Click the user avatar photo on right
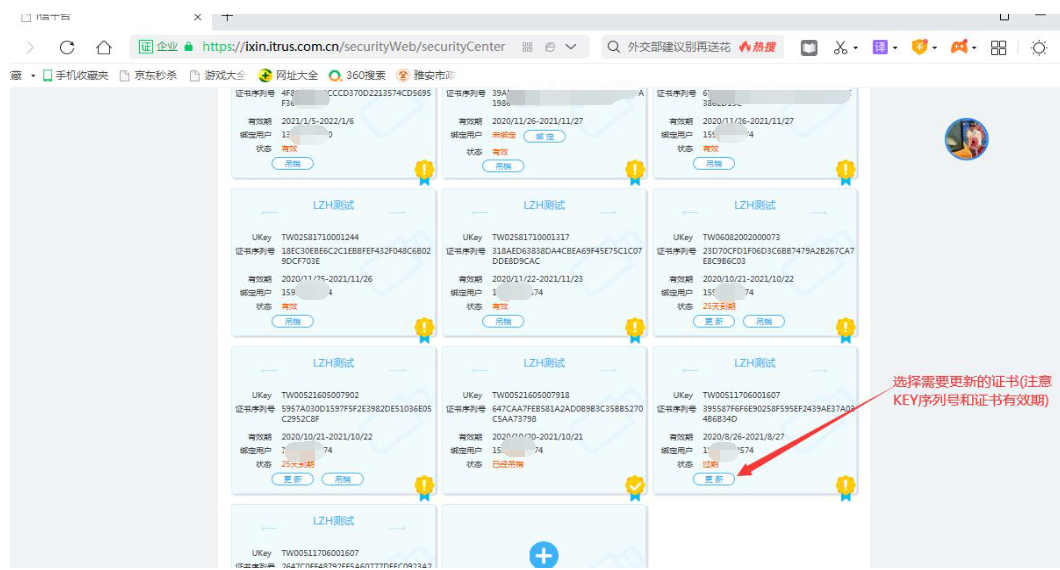 click(x=966, y=139)
